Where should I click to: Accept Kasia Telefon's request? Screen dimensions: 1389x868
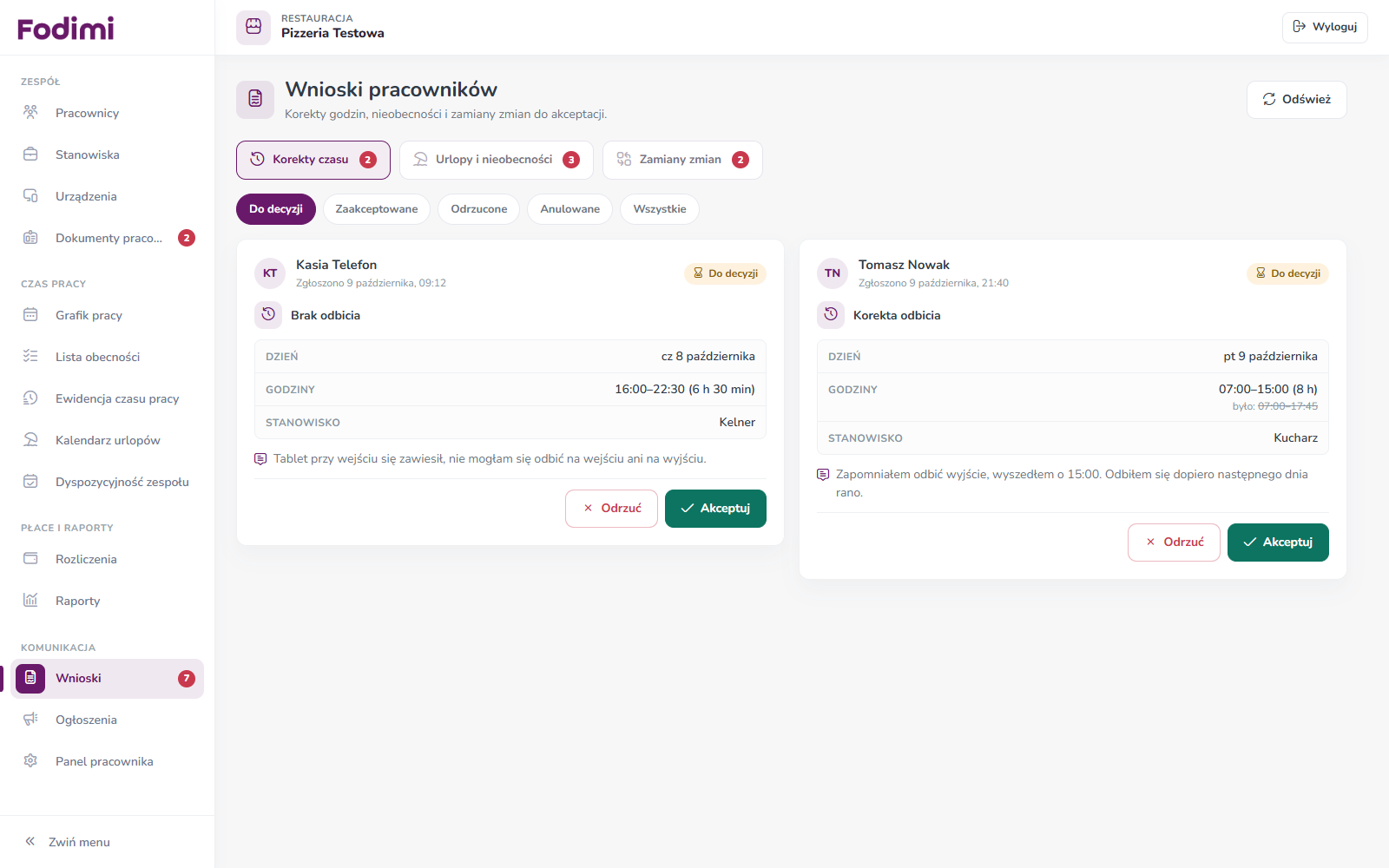(715, 509)
